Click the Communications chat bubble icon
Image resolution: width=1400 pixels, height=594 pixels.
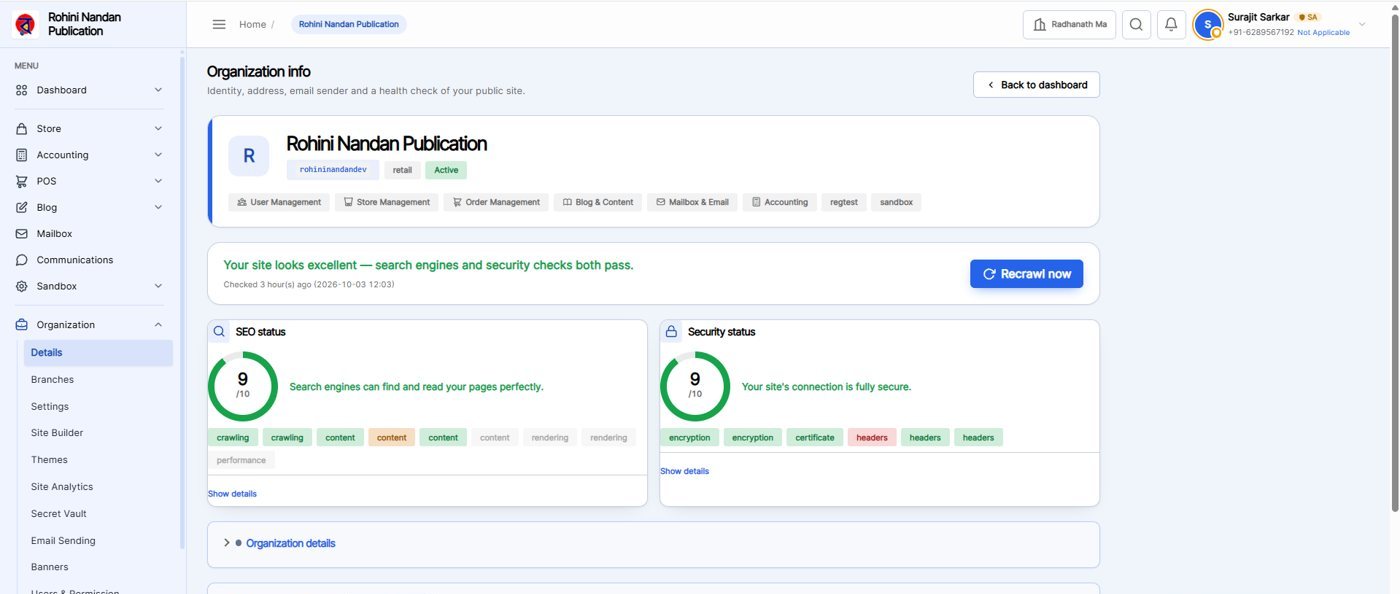pos(22,260)
